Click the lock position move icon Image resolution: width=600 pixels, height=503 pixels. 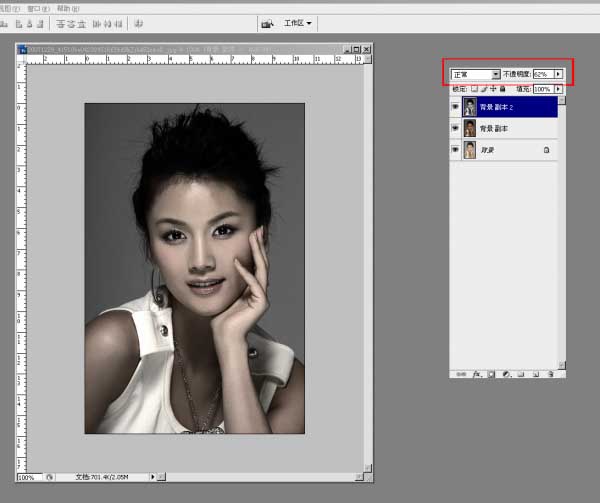click(493, 89)
